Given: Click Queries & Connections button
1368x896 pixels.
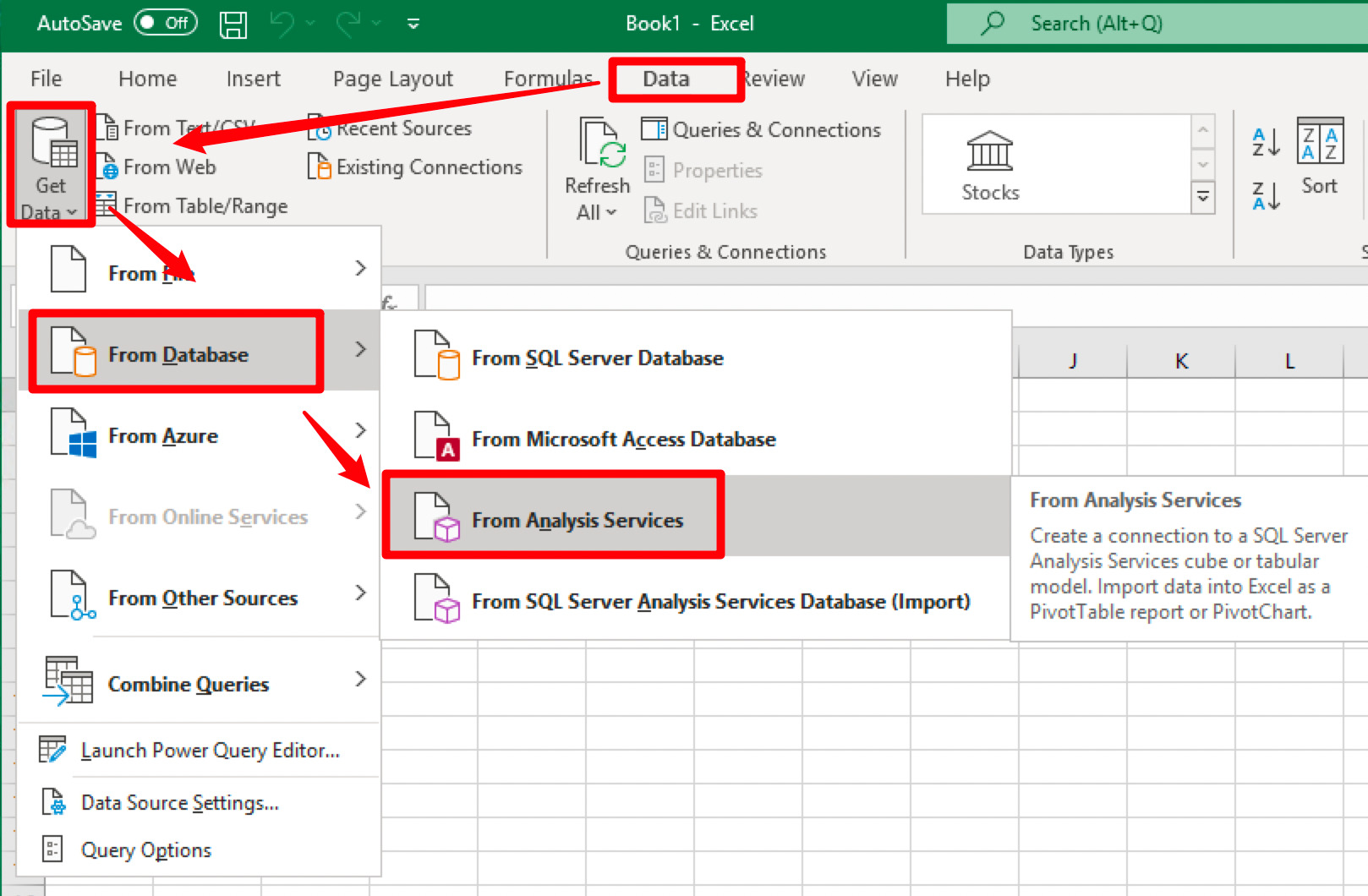Looking at the screenshot, I should 762,129.
